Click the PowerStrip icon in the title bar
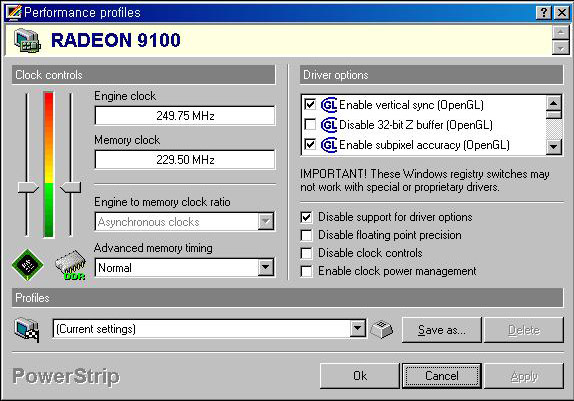The height and width of the screenshot is (401, 574). (x=14, y=12)
